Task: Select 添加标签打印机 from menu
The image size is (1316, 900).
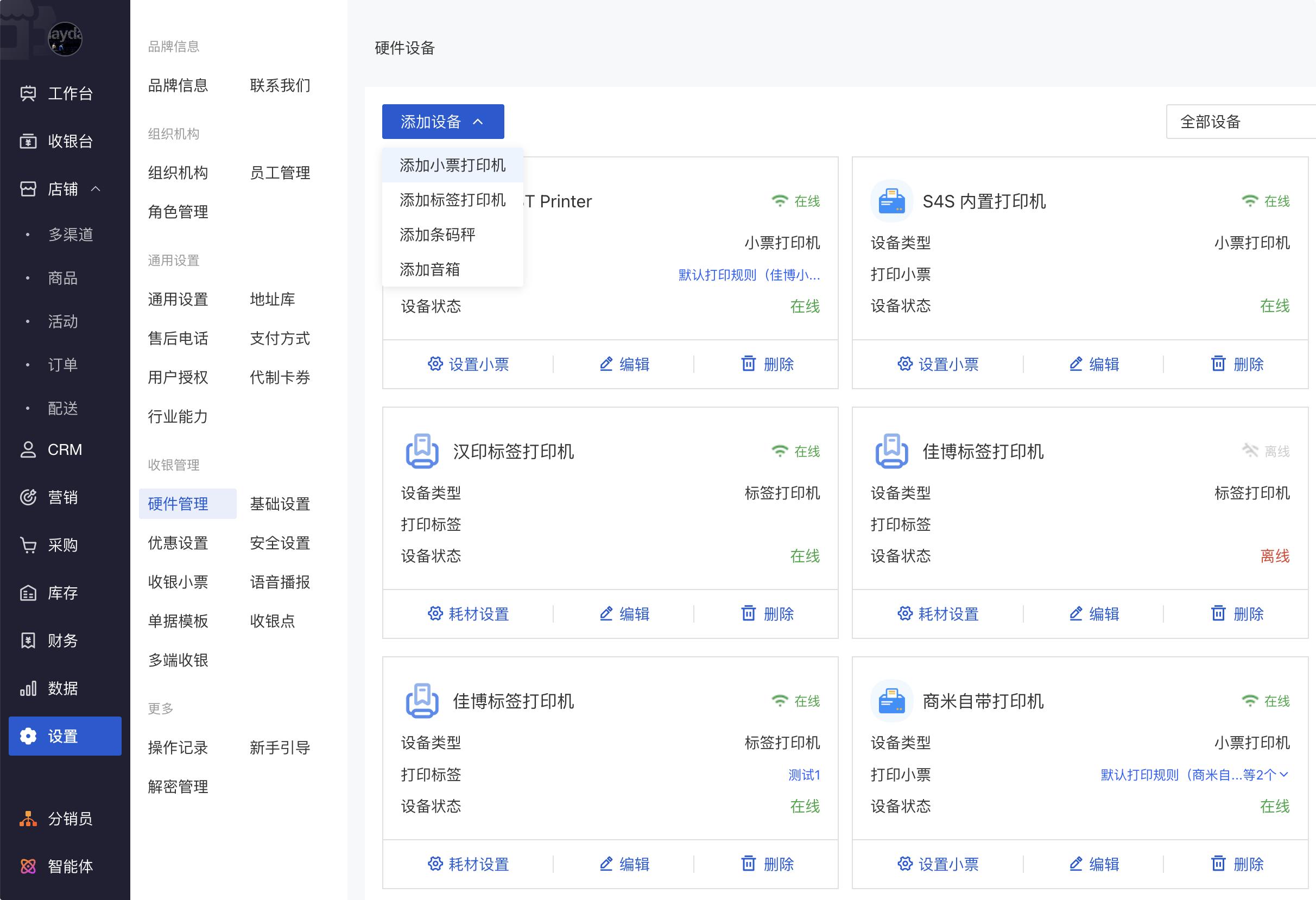Action: click(452, 200)
